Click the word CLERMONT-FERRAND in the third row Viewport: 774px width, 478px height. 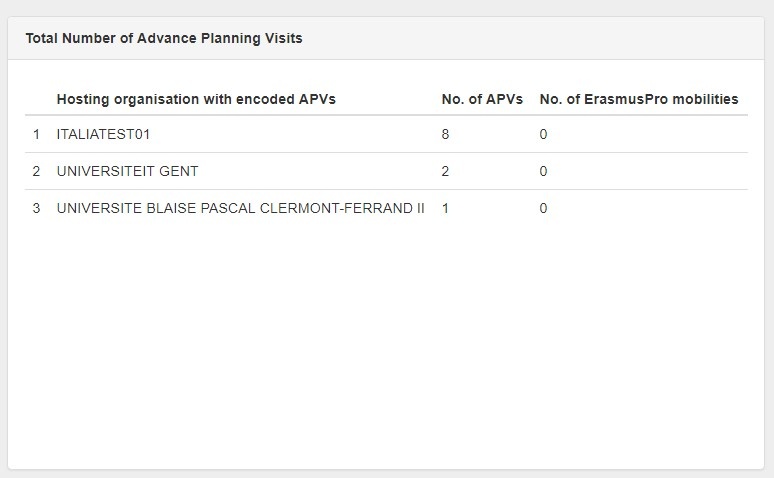click(336, 208)
